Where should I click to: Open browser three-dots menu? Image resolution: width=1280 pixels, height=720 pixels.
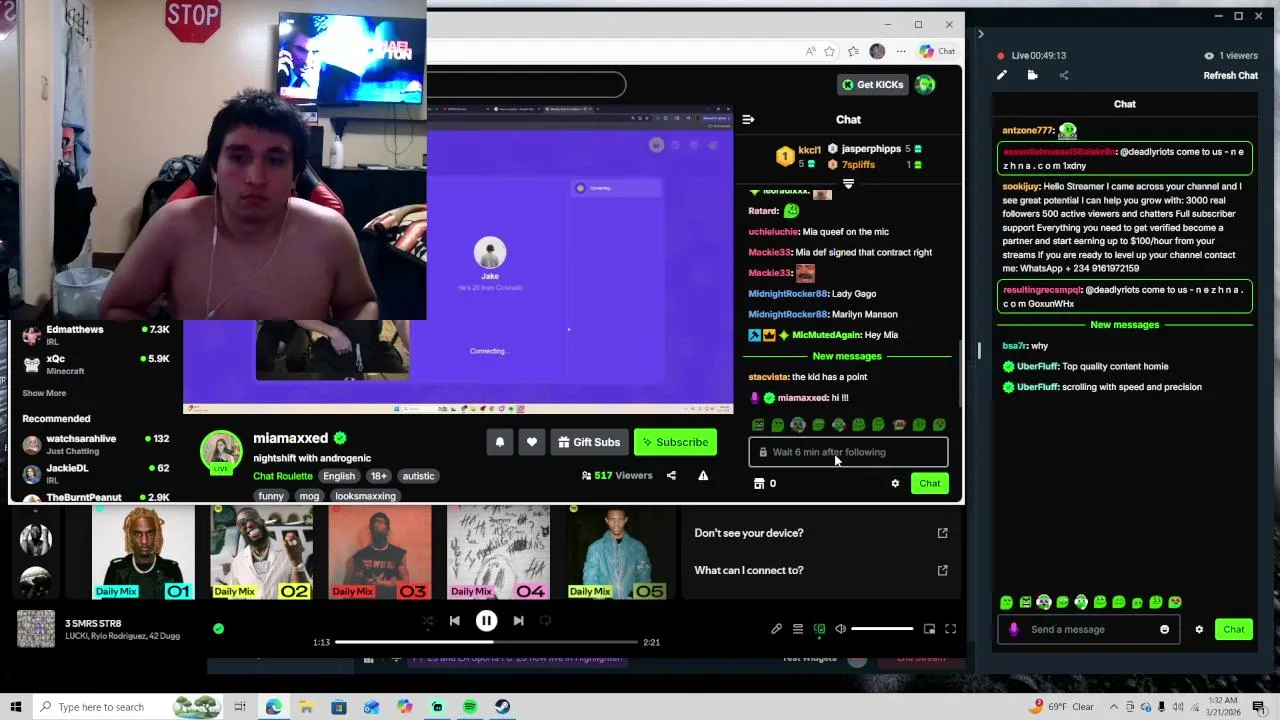(x=901, y=51)
